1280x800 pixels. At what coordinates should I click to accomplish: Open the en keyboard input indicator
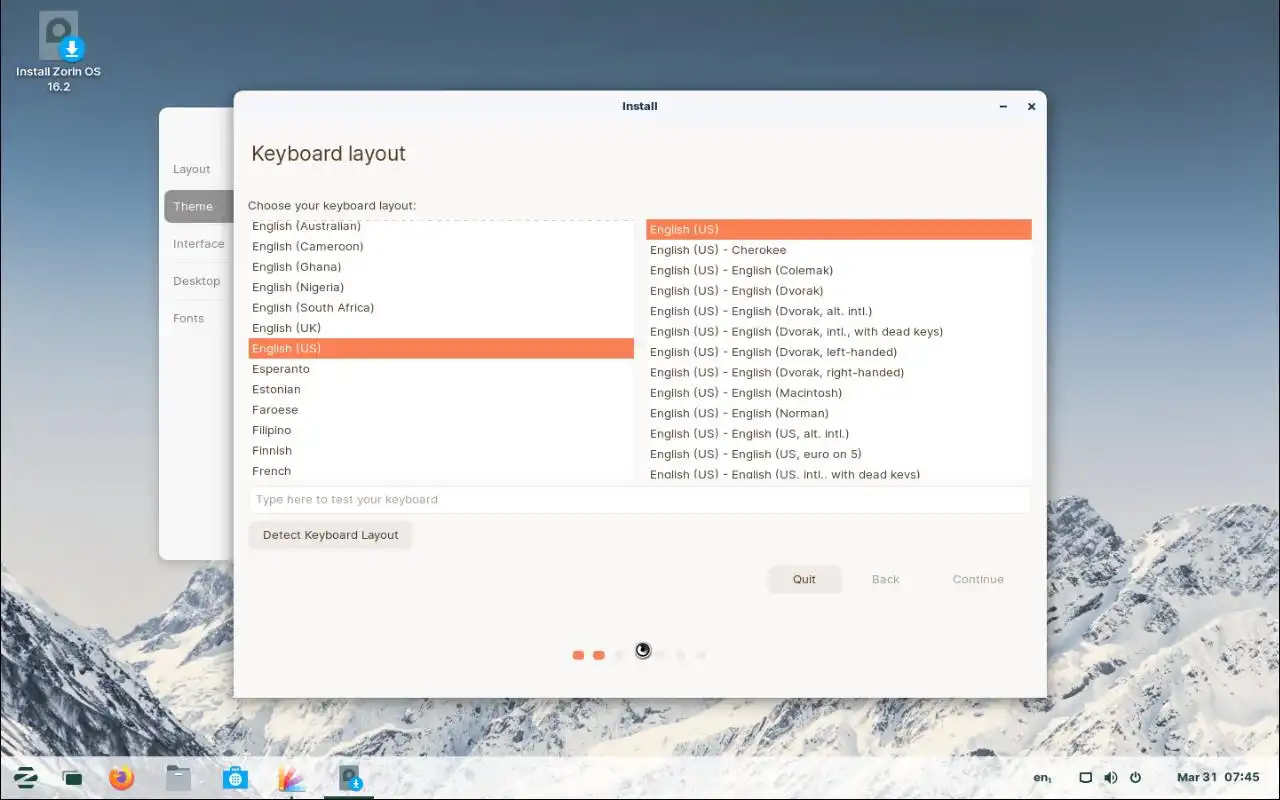[x=1042, y=778]
